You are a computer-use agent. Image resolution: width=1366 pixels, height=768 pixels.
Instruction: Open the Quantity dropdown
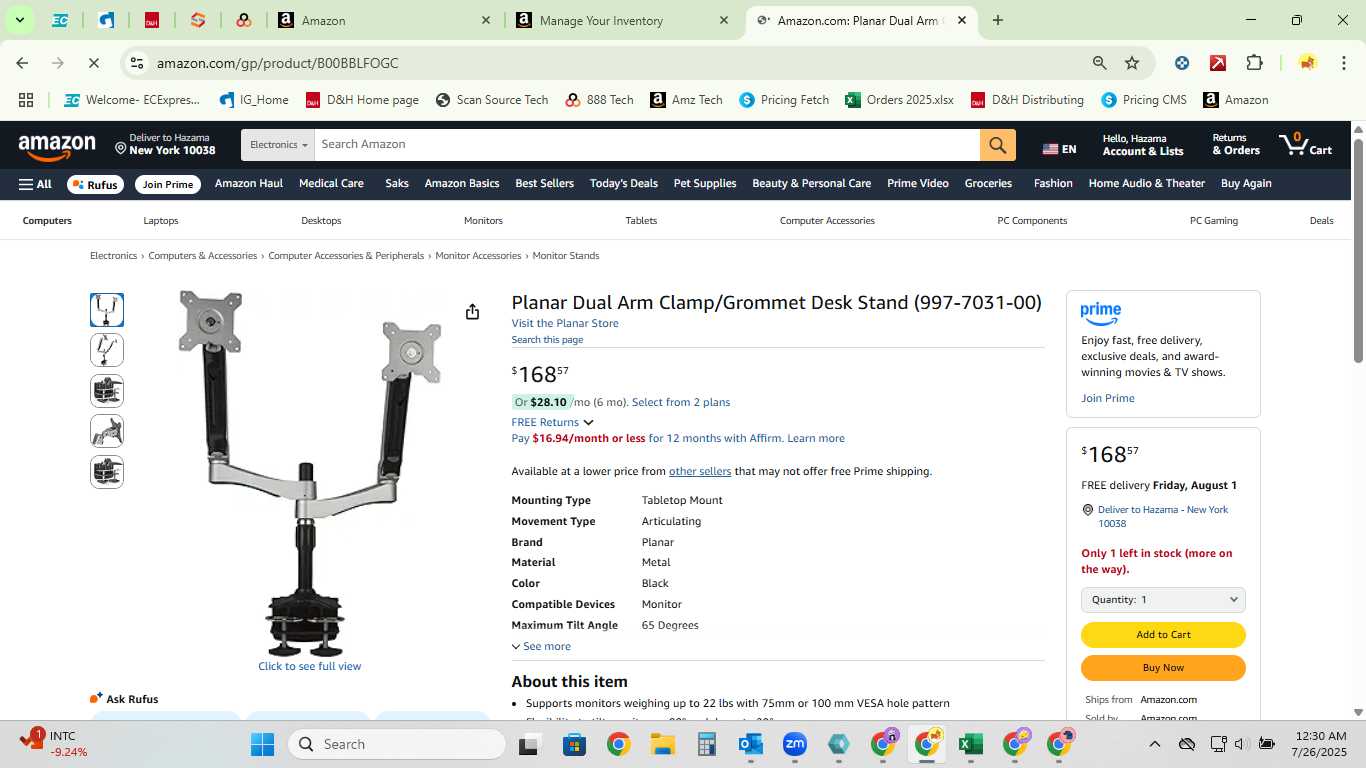(1163, 600)
